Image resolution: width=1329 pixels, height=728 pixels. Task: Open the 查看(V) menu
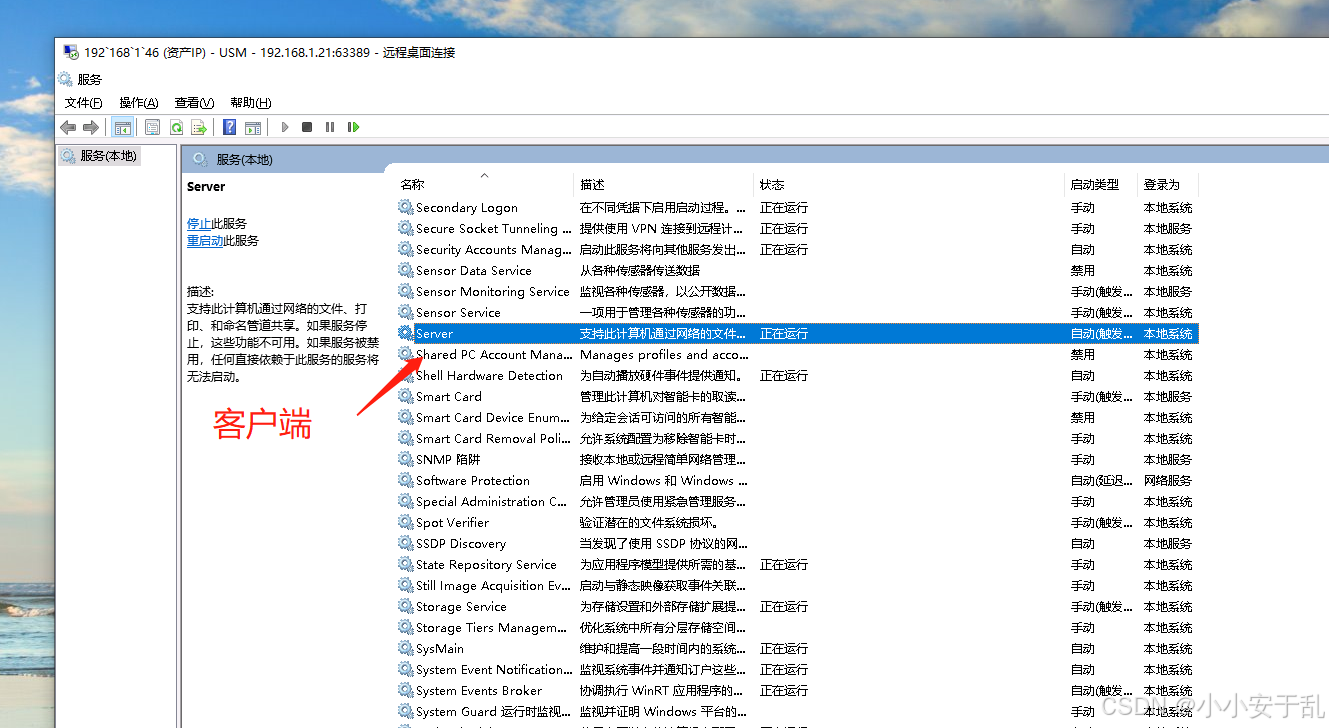[x=194, y=103]
